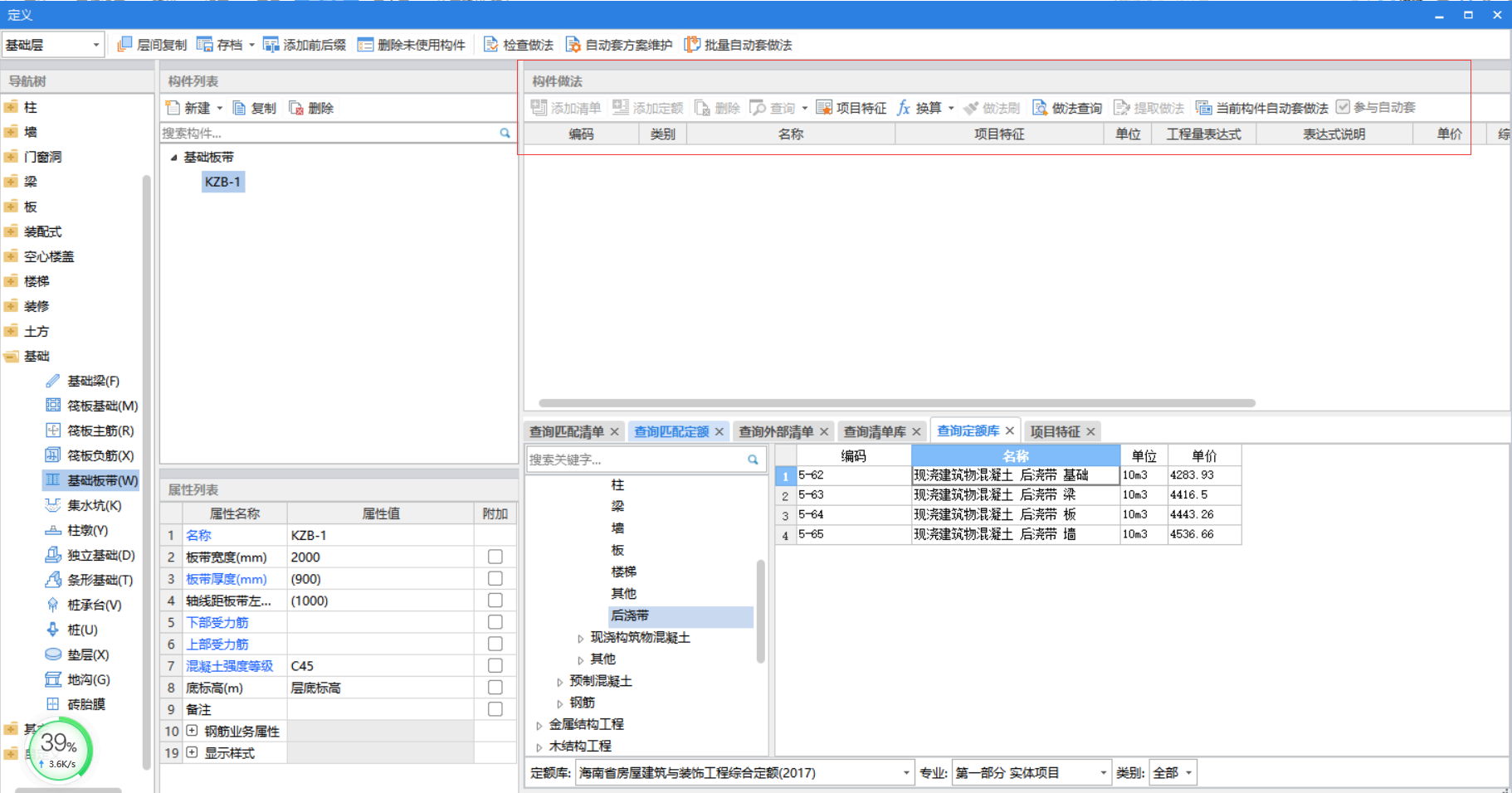Click the 添加清单 icon
The height and width of the screenshot is (793, 1512).
click(x=539, y=108)
